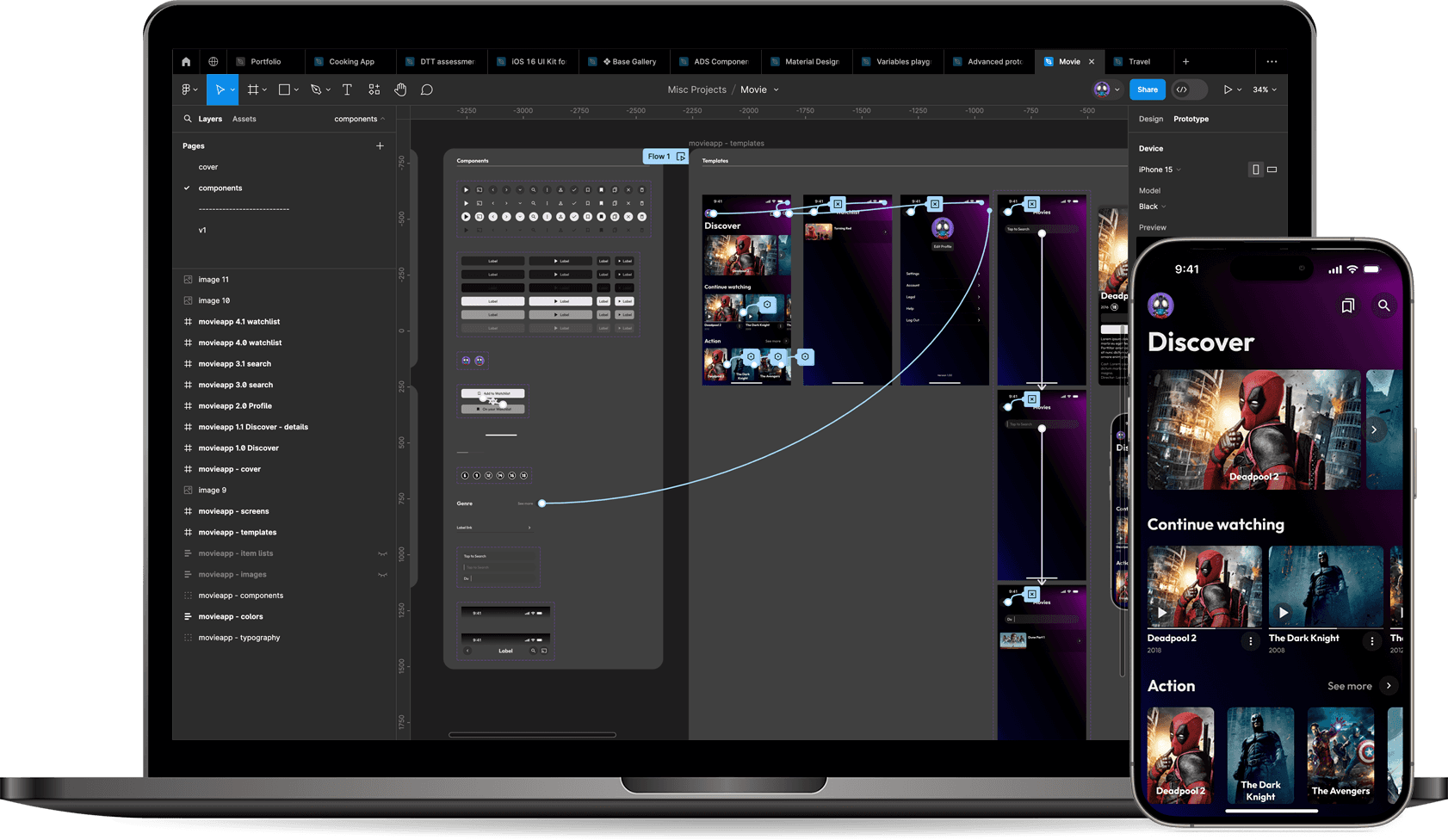Select the Pen tool

tap(316, 90)
